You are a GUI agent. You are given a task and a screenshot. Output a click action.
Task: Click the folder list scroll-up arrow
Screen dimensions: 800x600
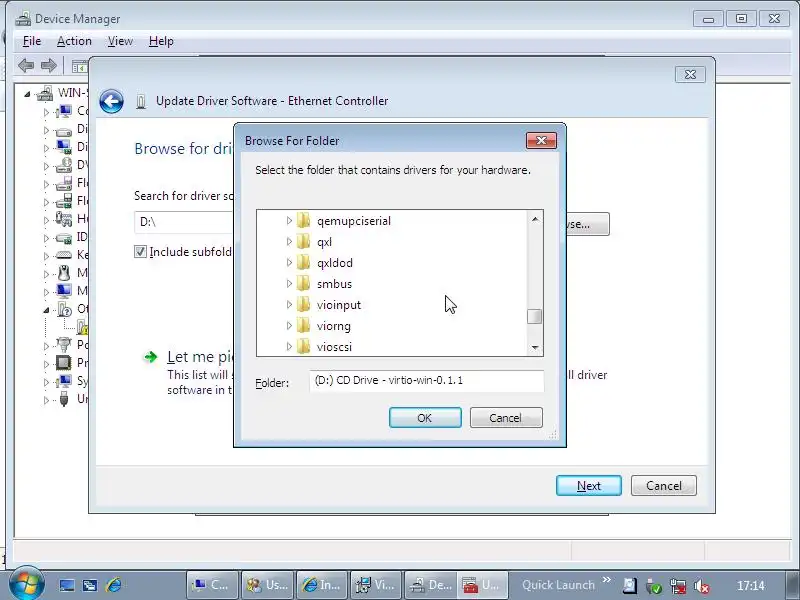click(535, 219)
